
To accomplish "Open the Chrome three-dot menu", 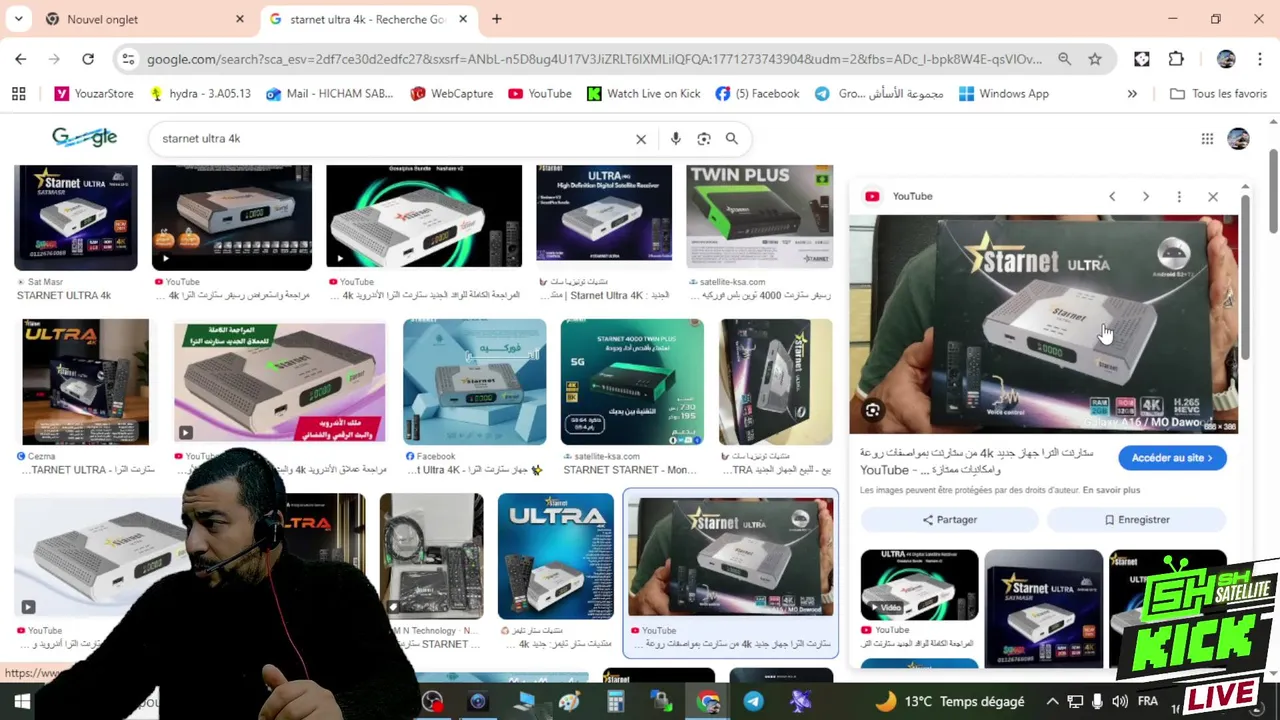I will (1259, 60).
